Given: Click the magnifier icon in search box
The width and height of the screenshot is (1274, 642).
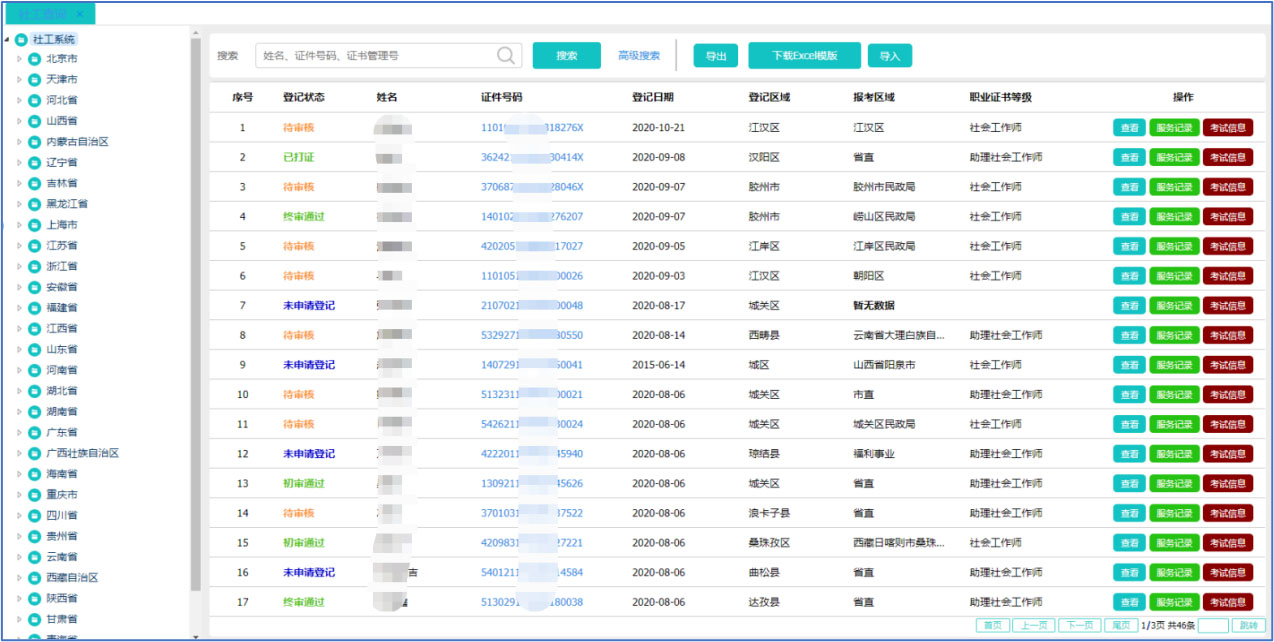Looking at the screenshot, I should 507,55.
